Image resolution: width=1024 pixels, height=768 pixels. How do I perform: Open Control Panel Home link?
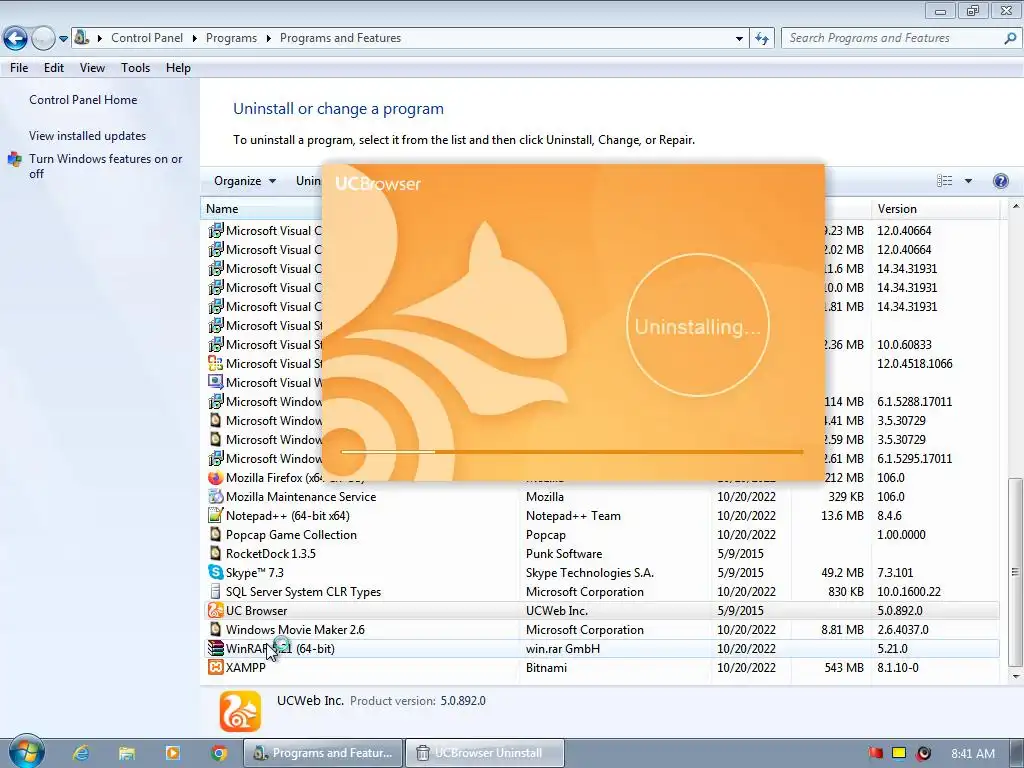83,100
